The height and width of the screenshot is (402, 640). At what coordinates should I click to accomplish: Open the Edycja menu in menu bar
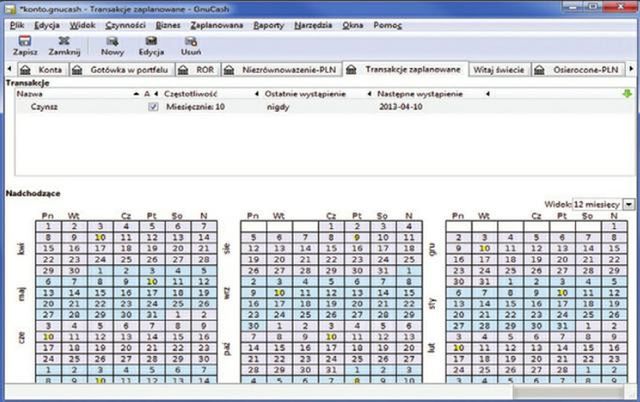point(47,25)
